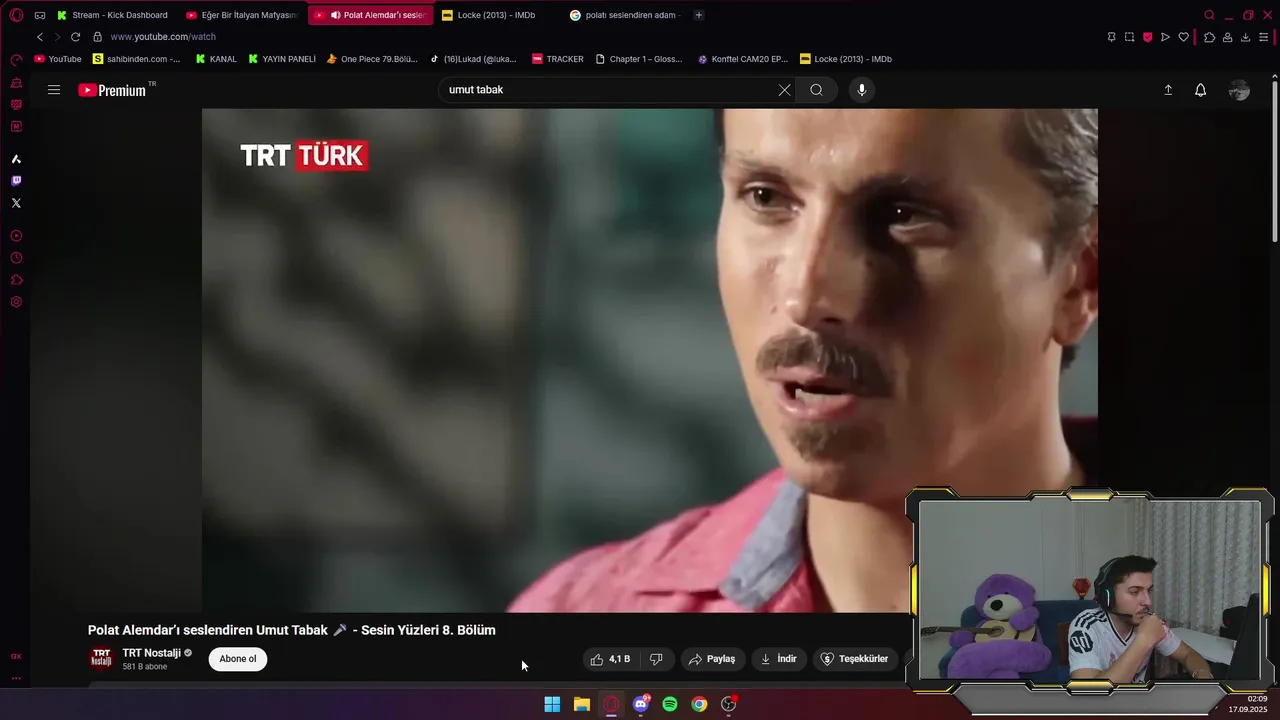Click the YouTube search magnifier button
This screenshot has height=720, width=1280.
point(816,90)
